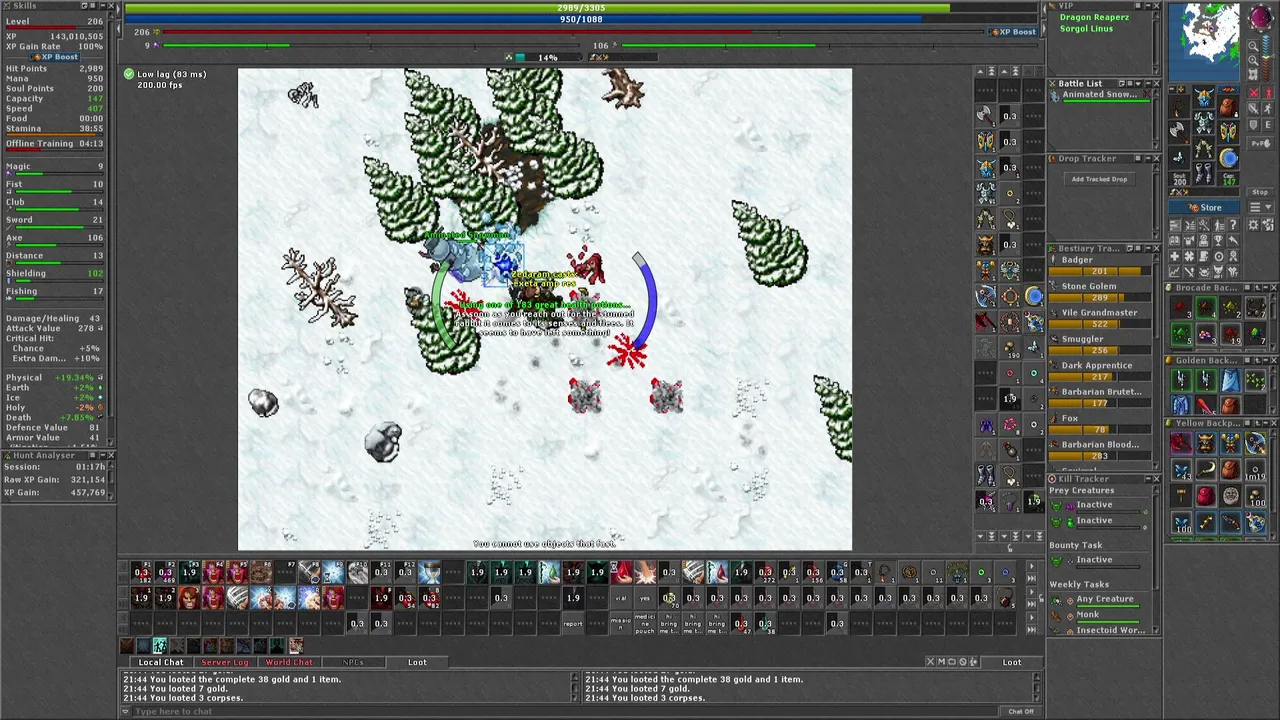Open the left Loot chat tab
This screenshot has width=1280, height=720.
[417, 662]
